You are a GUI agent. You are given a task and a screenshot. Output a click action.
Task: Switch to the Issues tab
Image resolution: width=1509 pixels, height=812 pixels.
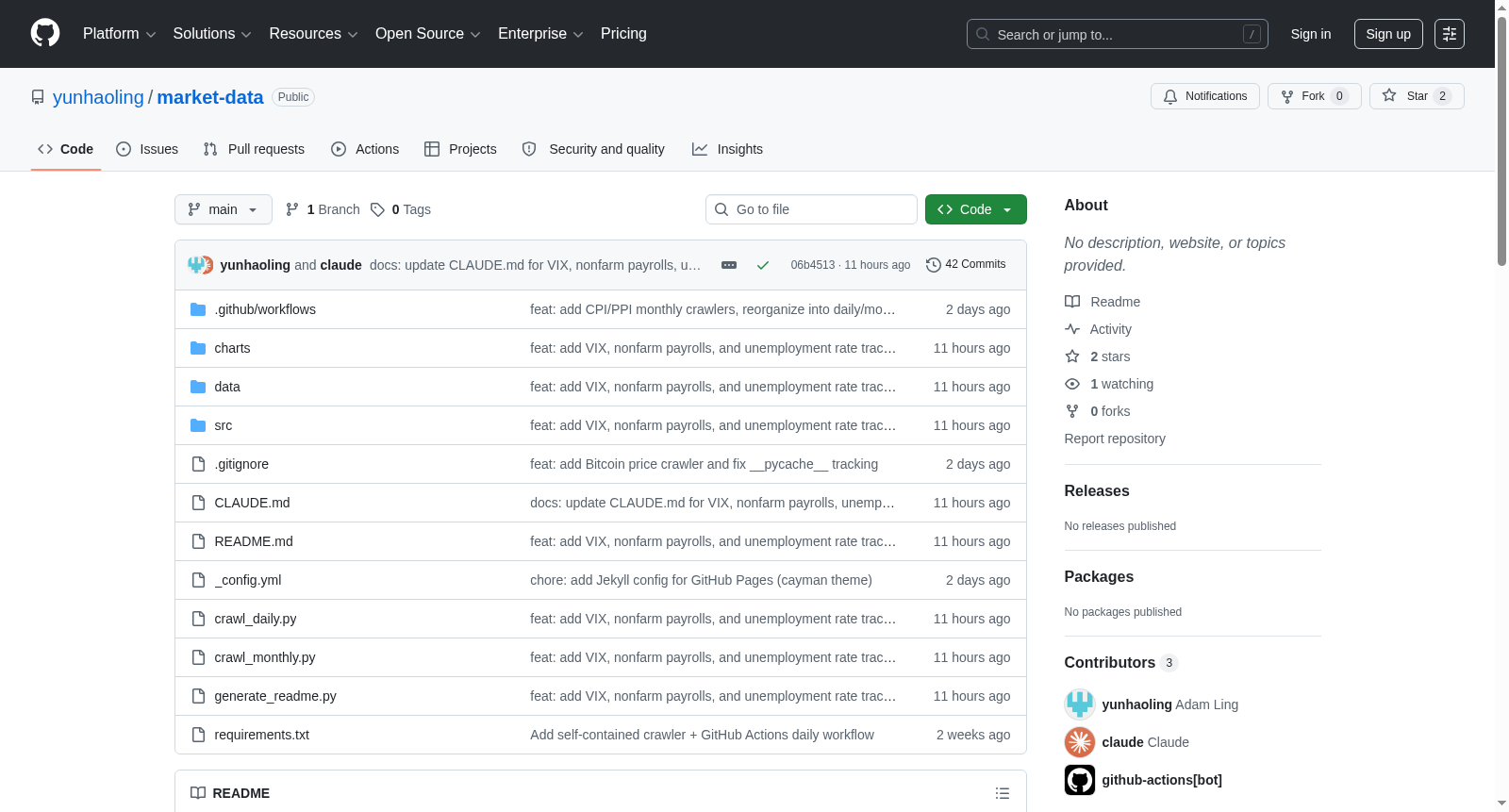pos(147,149)
